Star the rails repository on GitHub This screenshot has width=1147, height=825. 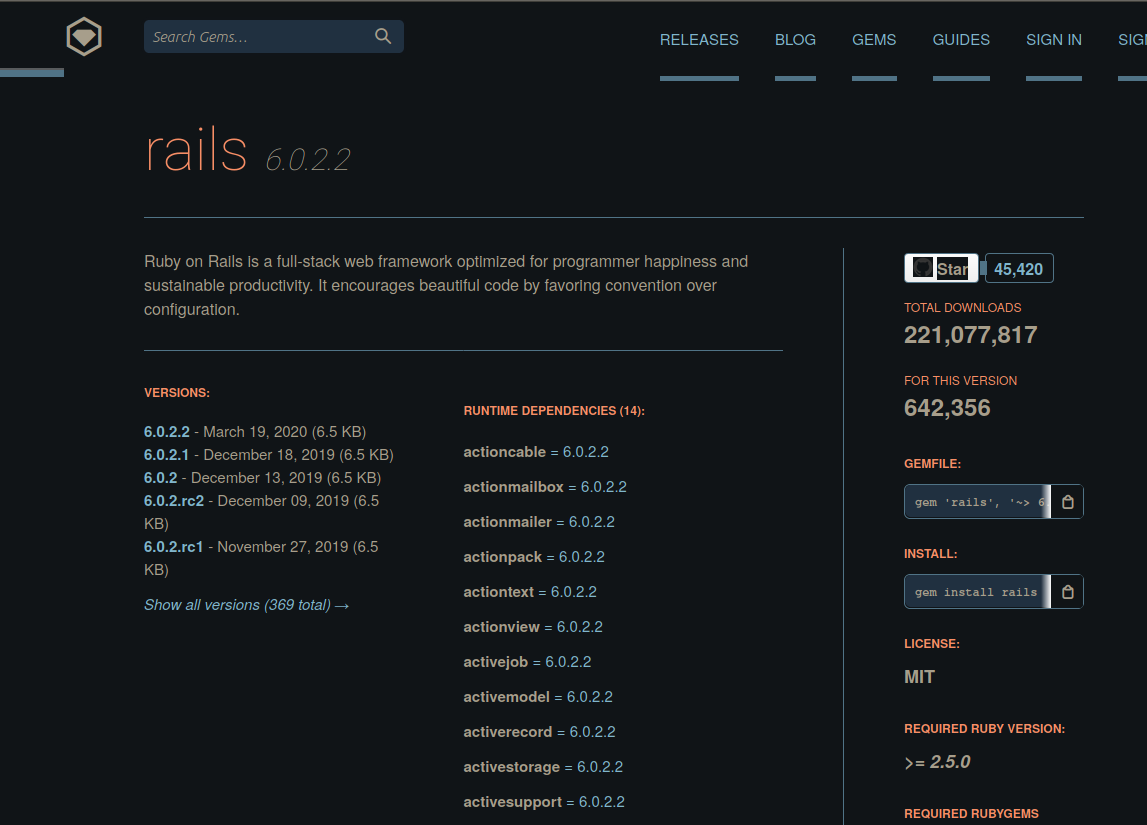[x=941, y=267]
